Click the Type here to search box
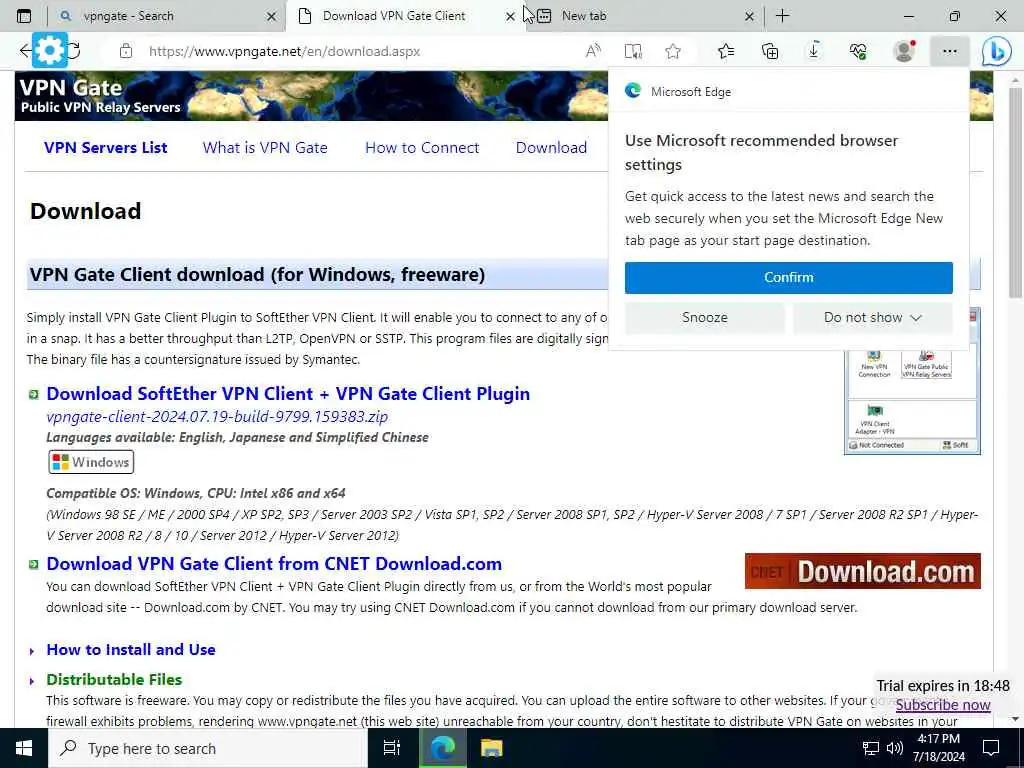The width and height of the screenshot is (1024, 768). (208, 748)
